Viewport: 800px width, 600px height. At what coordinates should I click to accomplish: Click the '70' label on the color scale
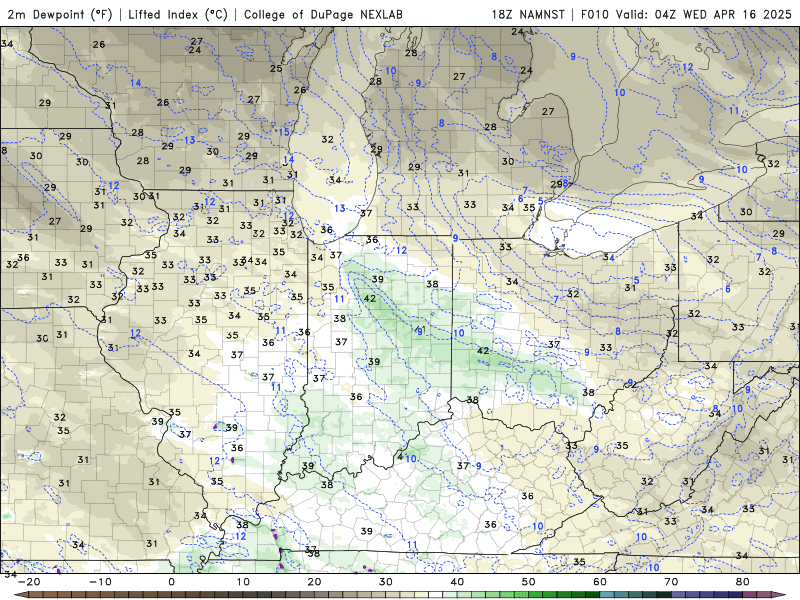671,582
